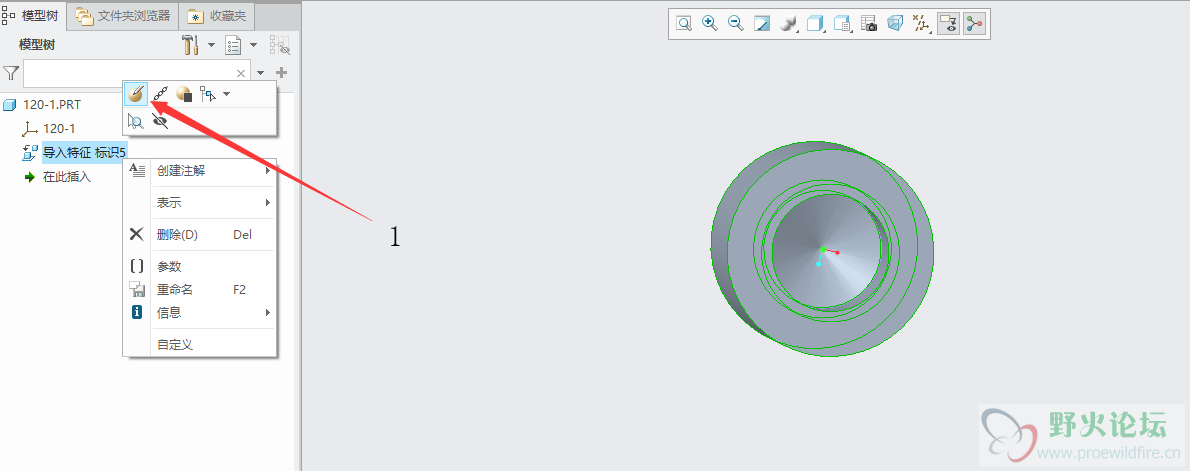Open the 信息 submenu
The width and height of the screenshot is (1190, 471).
(x=200, y=312)
